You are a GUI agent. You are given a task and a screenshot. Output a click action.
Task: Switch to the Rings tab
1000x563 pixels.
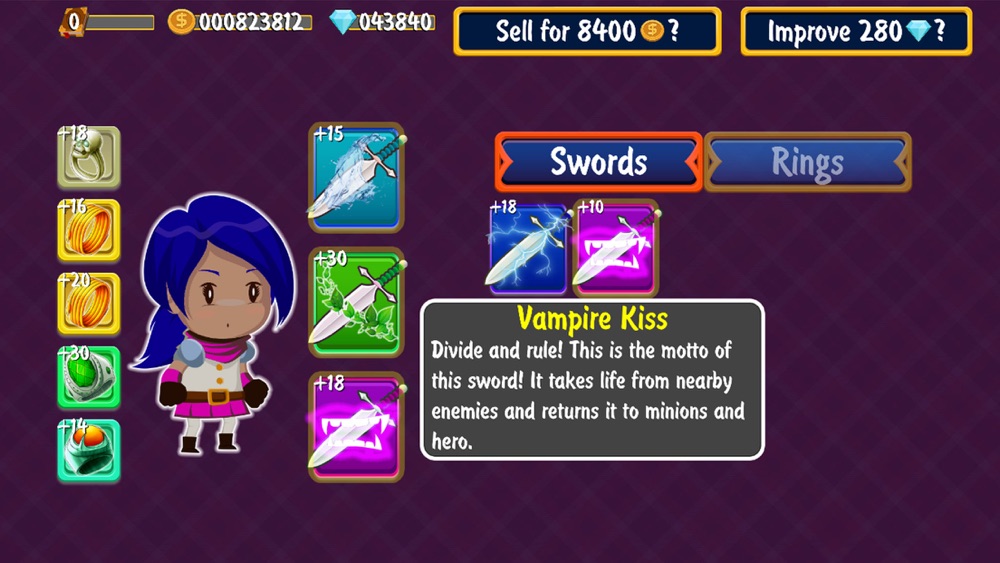click(x=807, y=161)
